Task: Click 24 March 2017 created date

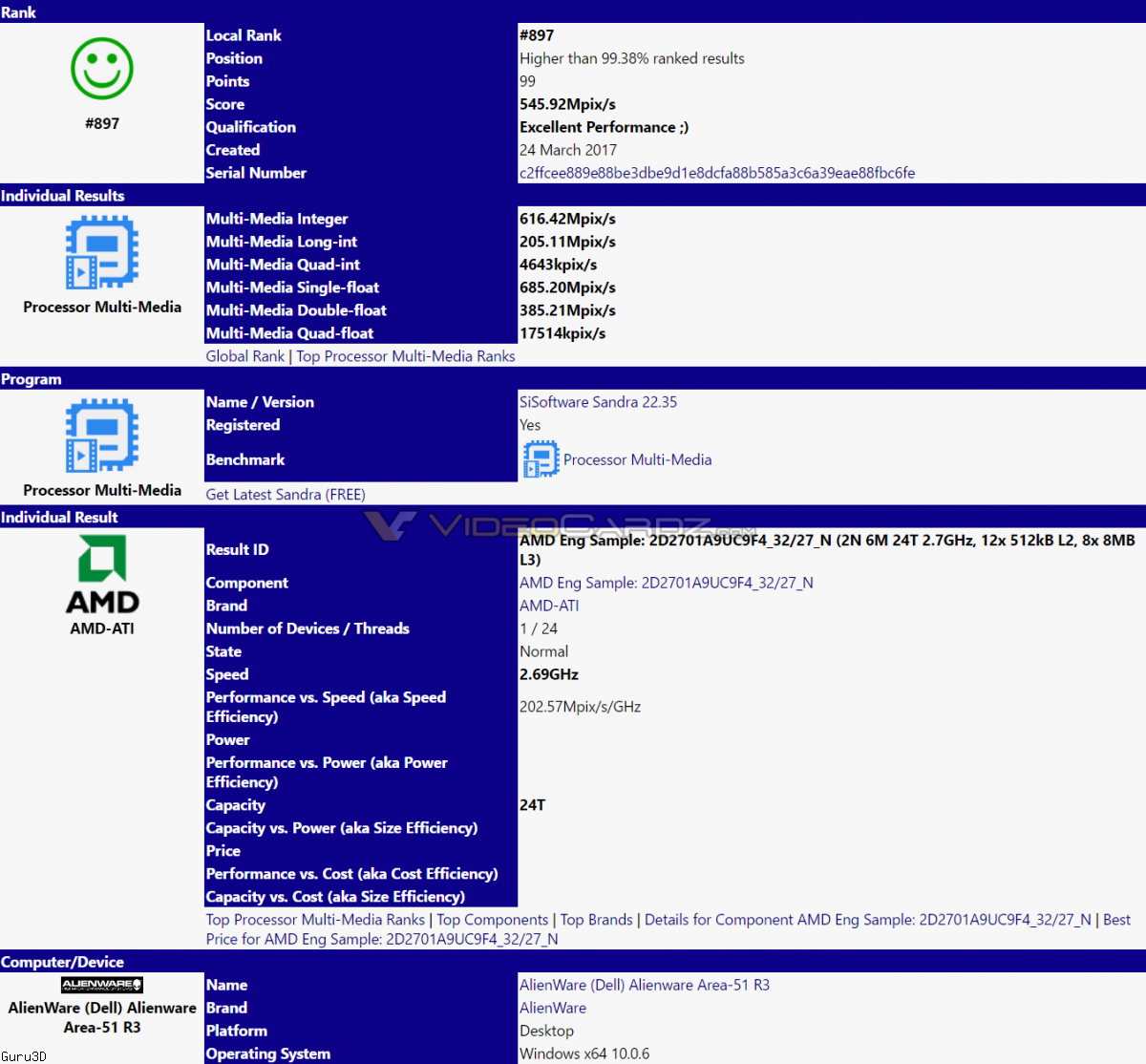Action: (x=568, y=150)
